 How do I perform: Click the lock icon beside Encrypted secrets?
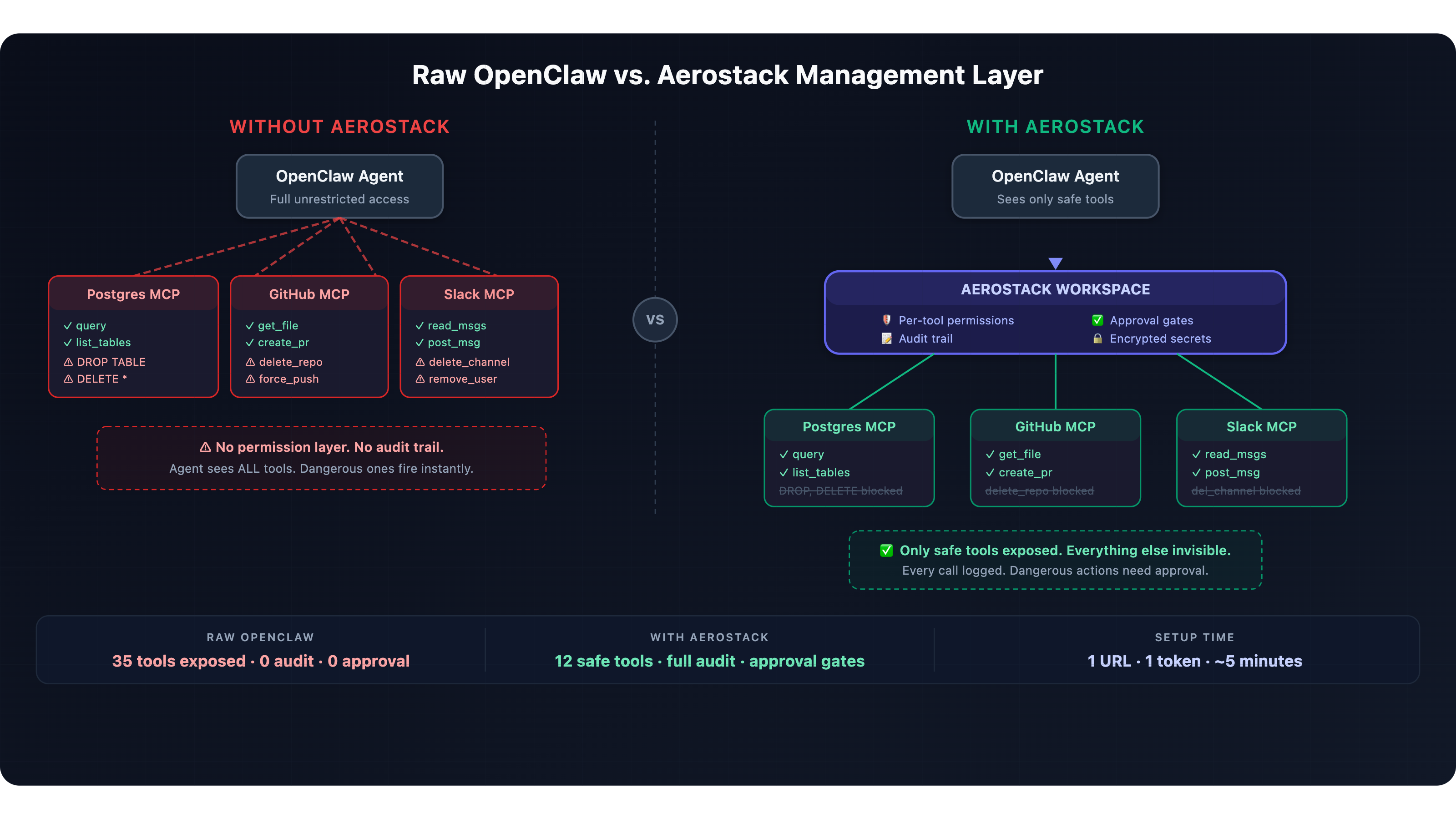[x=1097, y=339]
